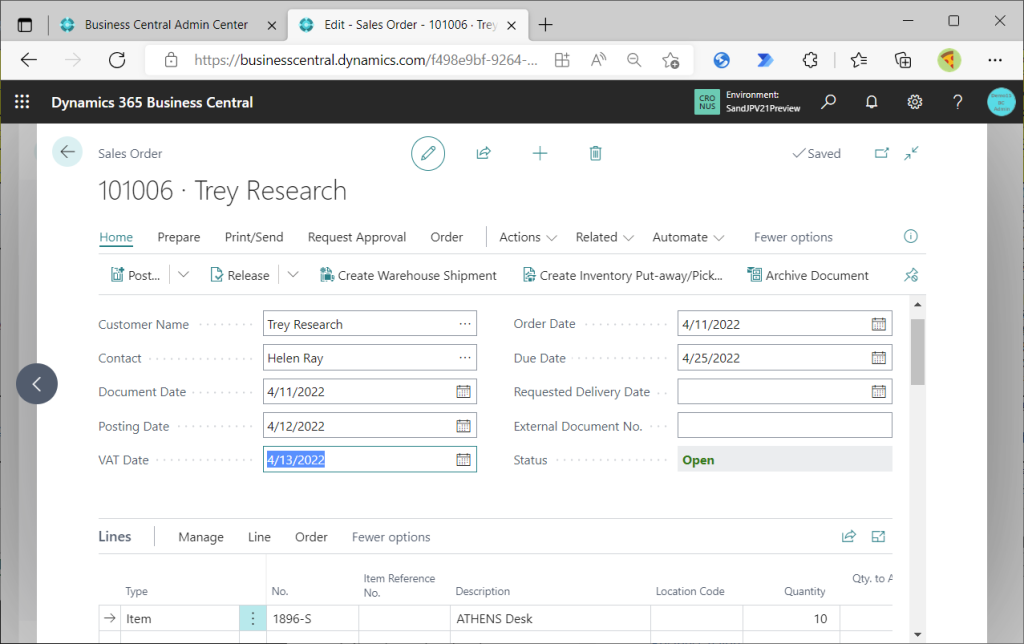Expand the Post options dropdown arrow
The image size is (1024, 644).
pos(184,275)
